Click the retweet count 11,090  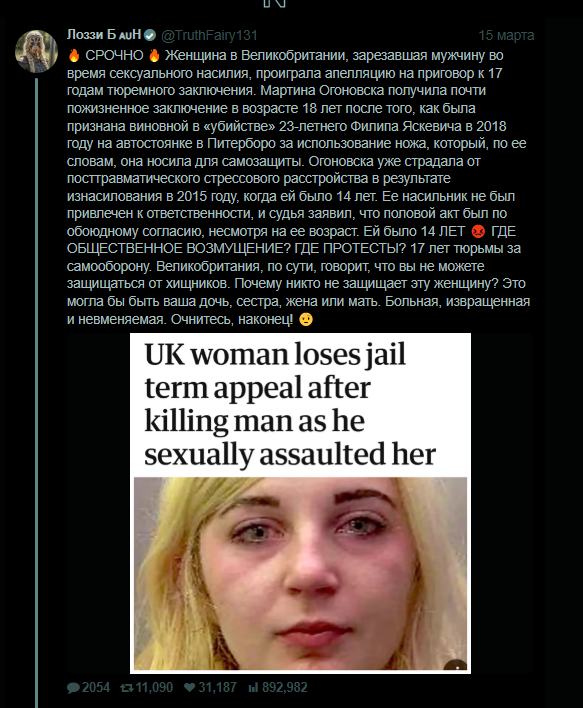(x=154, y=687)
